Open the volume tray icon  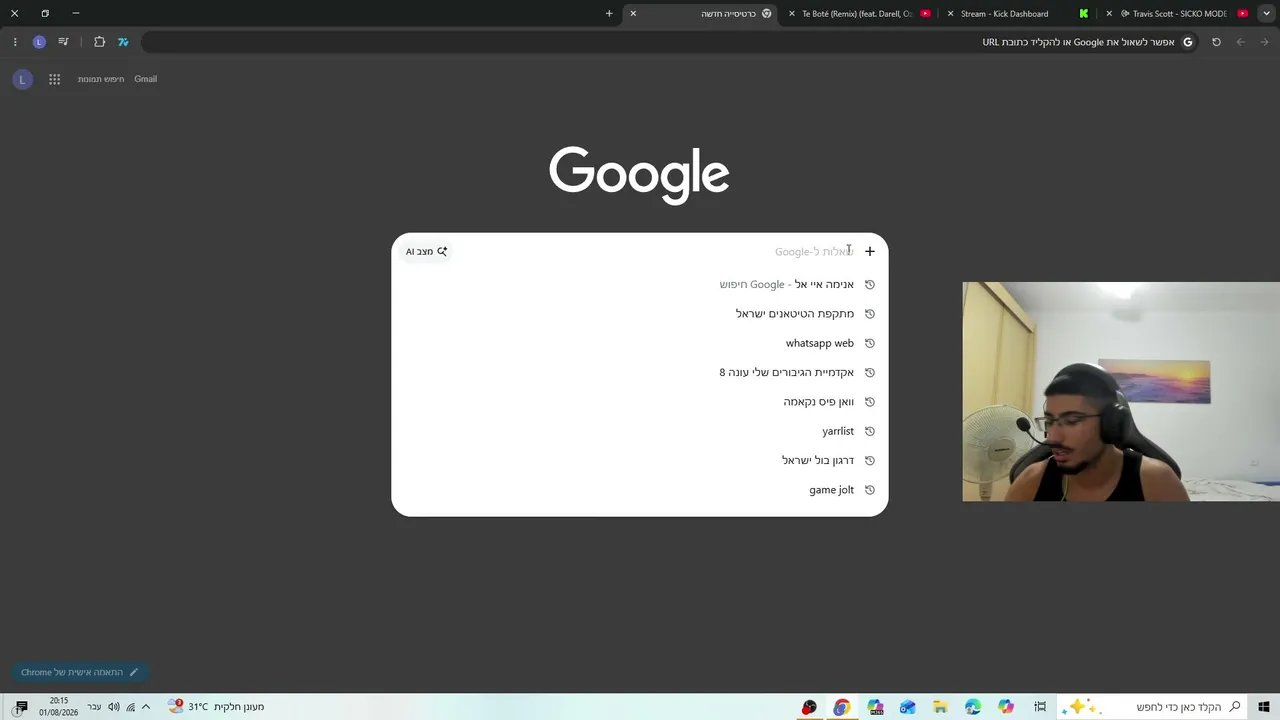pyautogui.click(x=113, y=707)
